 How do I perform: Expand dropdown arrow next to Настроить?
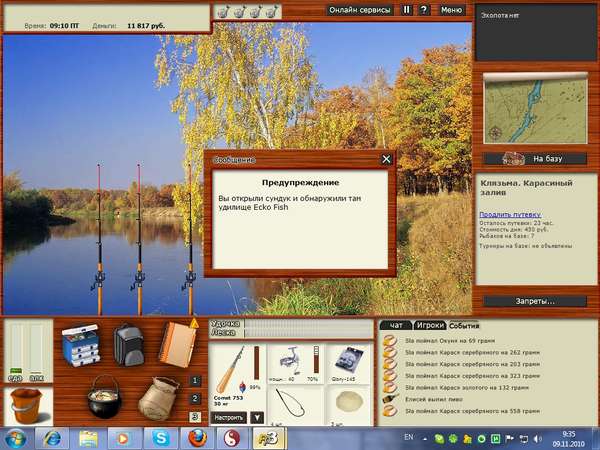(x=257, y=417)
